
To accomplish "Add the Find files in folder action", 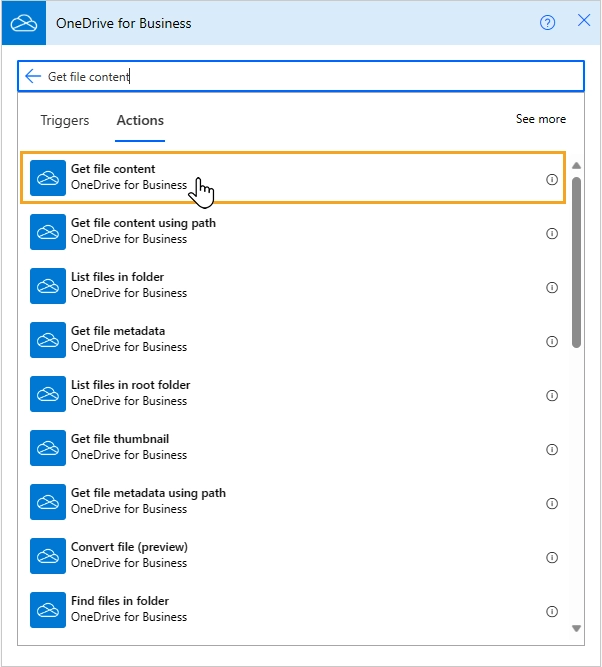I will [x=293, y=610].
